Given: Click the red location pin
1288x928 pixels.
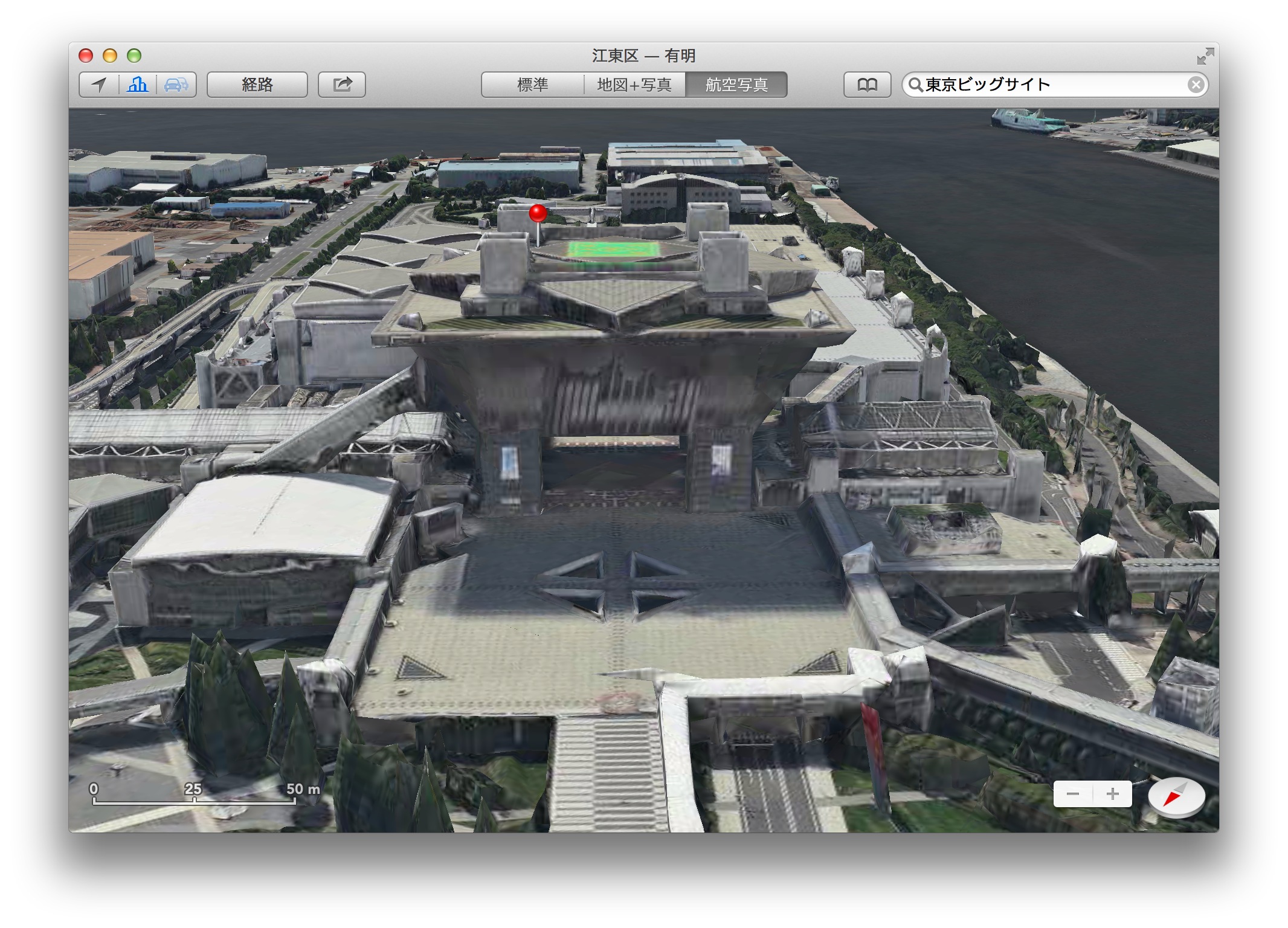Looking at the screenshot, I should pyautogui.click(x=538, y=213).
